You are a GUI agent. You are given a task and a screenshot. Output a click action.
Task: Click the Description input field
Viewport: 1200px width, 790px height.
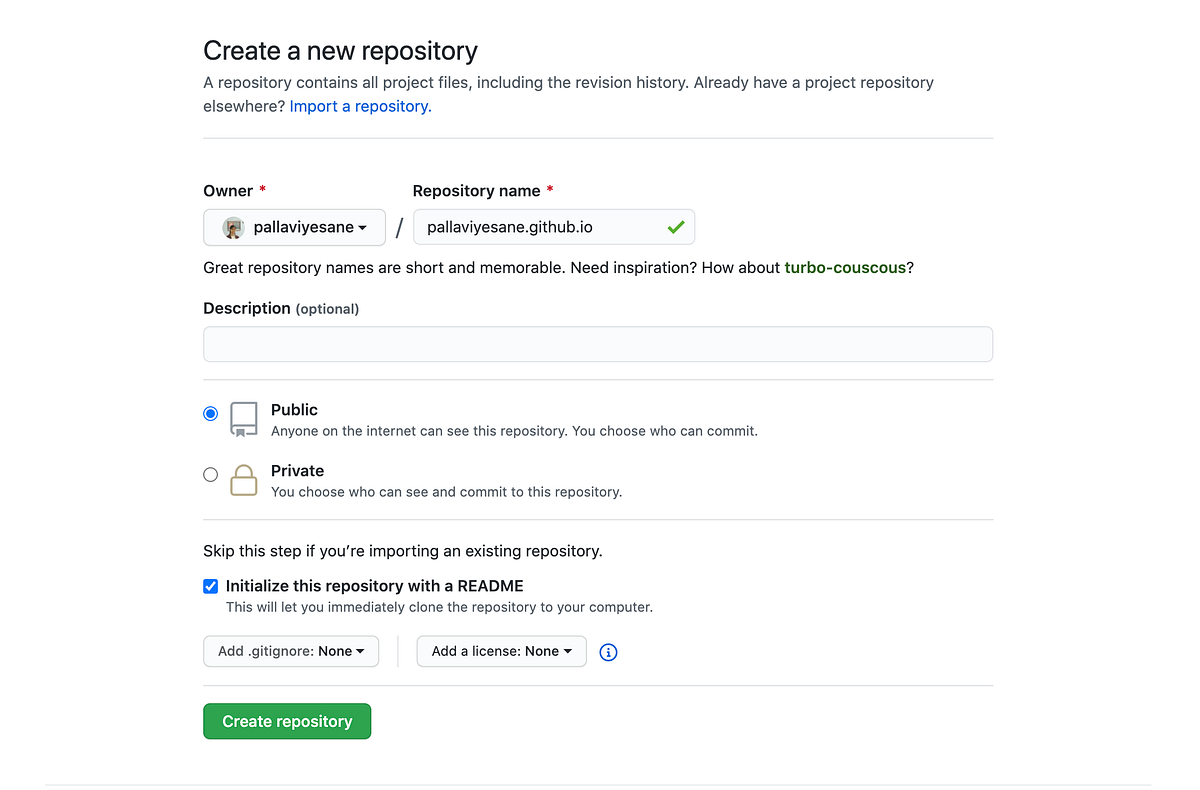point(598,343)
